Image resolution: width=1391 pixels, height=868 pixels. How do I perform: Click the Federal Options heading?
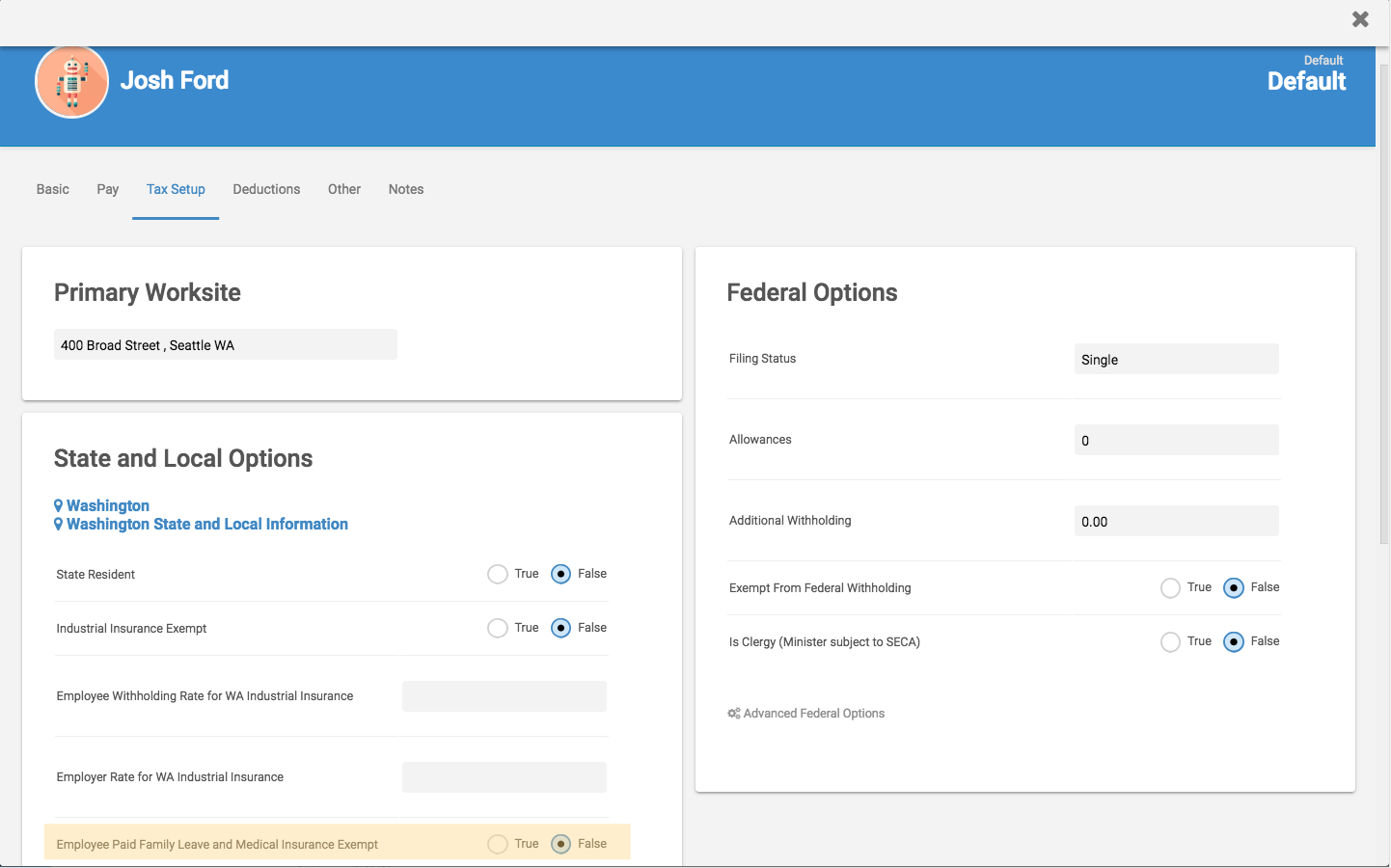(x=812, y=292)
